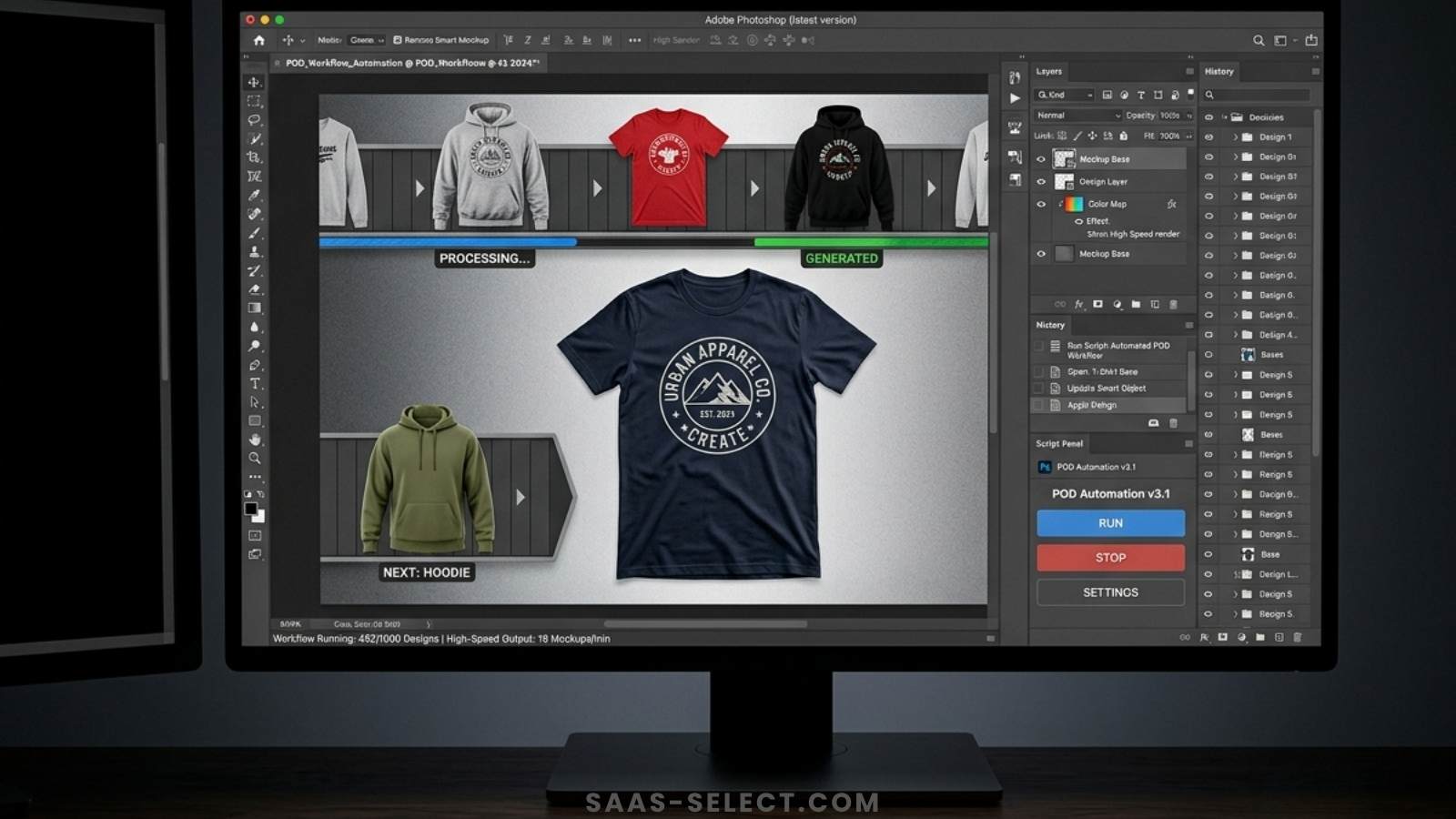Select the Brush tool
The image size is (1456, 819).
pyautogui.click(x=255, y=233)
